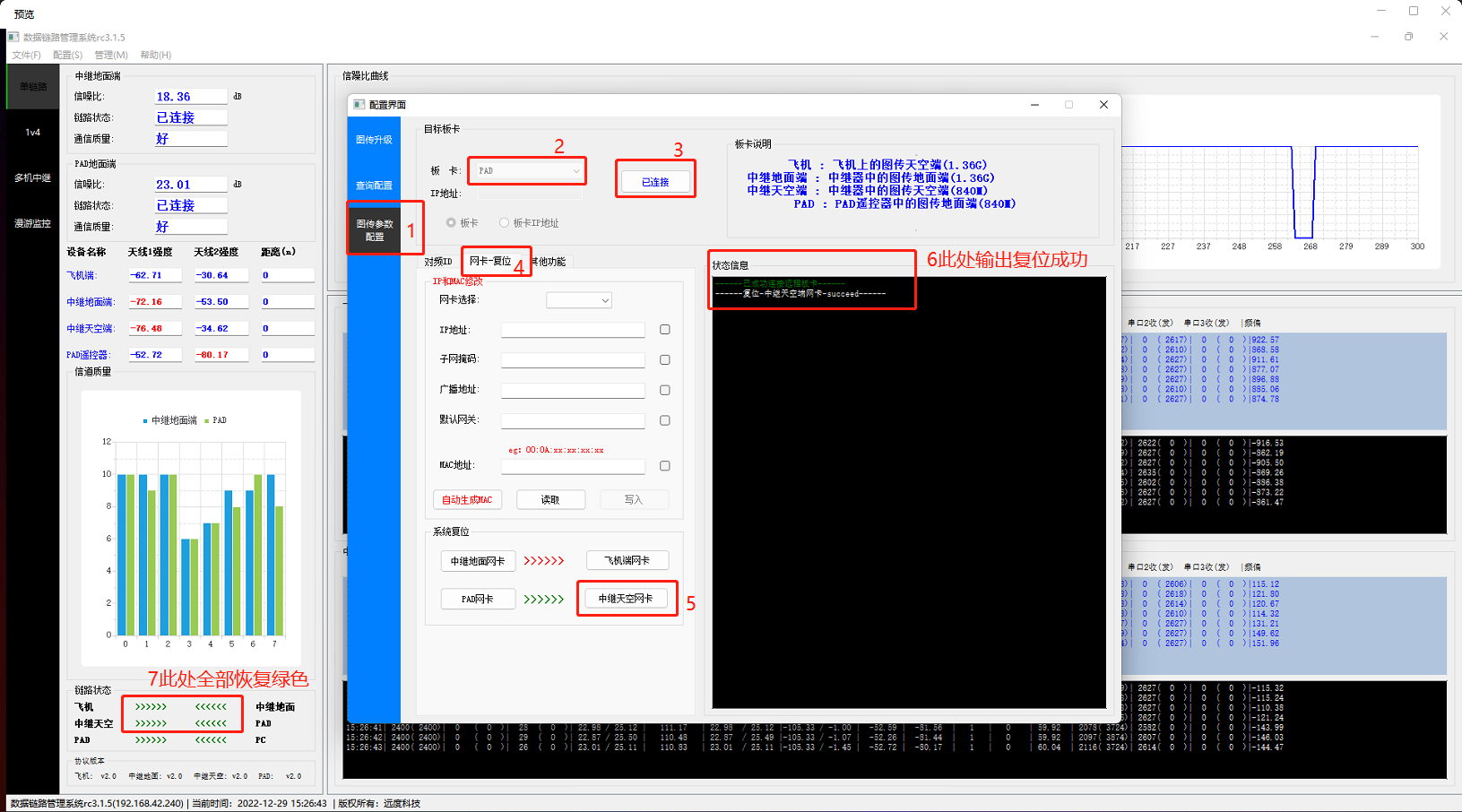Reset via the 中继地面网卡 button
The image size is (1462, 812).
[478, 561]
